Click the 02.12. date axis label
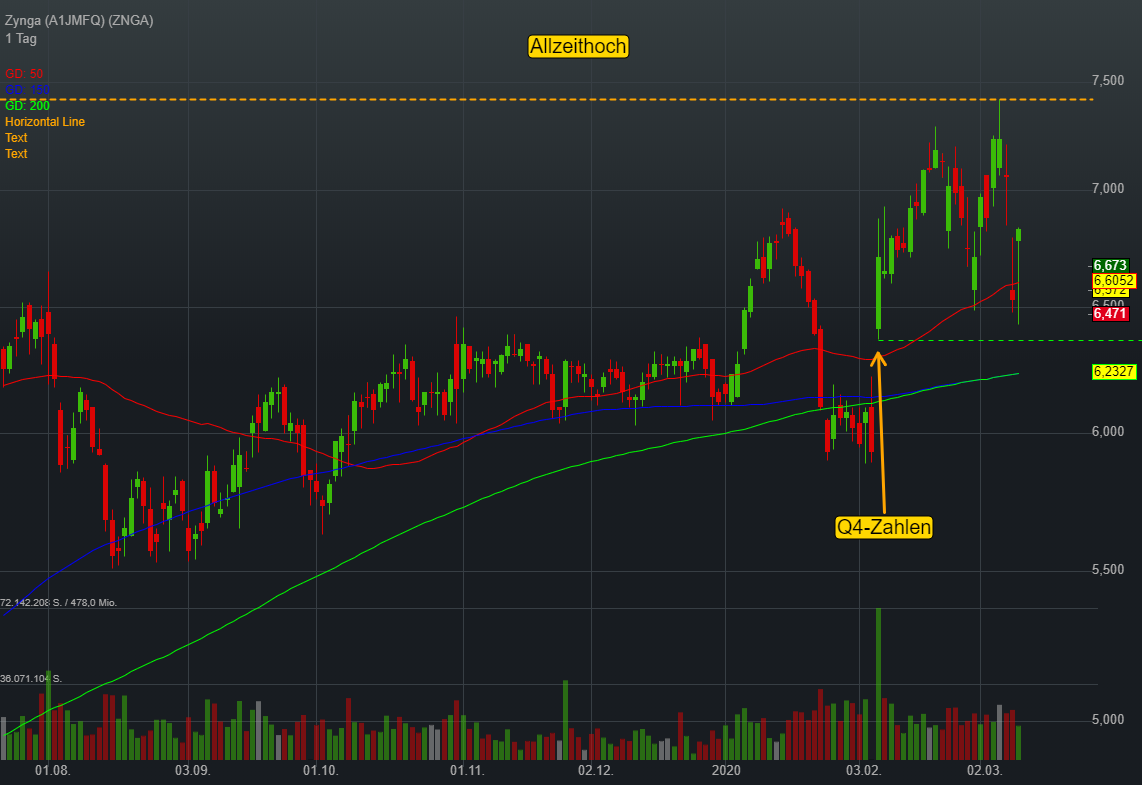The width and height of the screenshot is (1142, 785). click(x=596, y=770)
